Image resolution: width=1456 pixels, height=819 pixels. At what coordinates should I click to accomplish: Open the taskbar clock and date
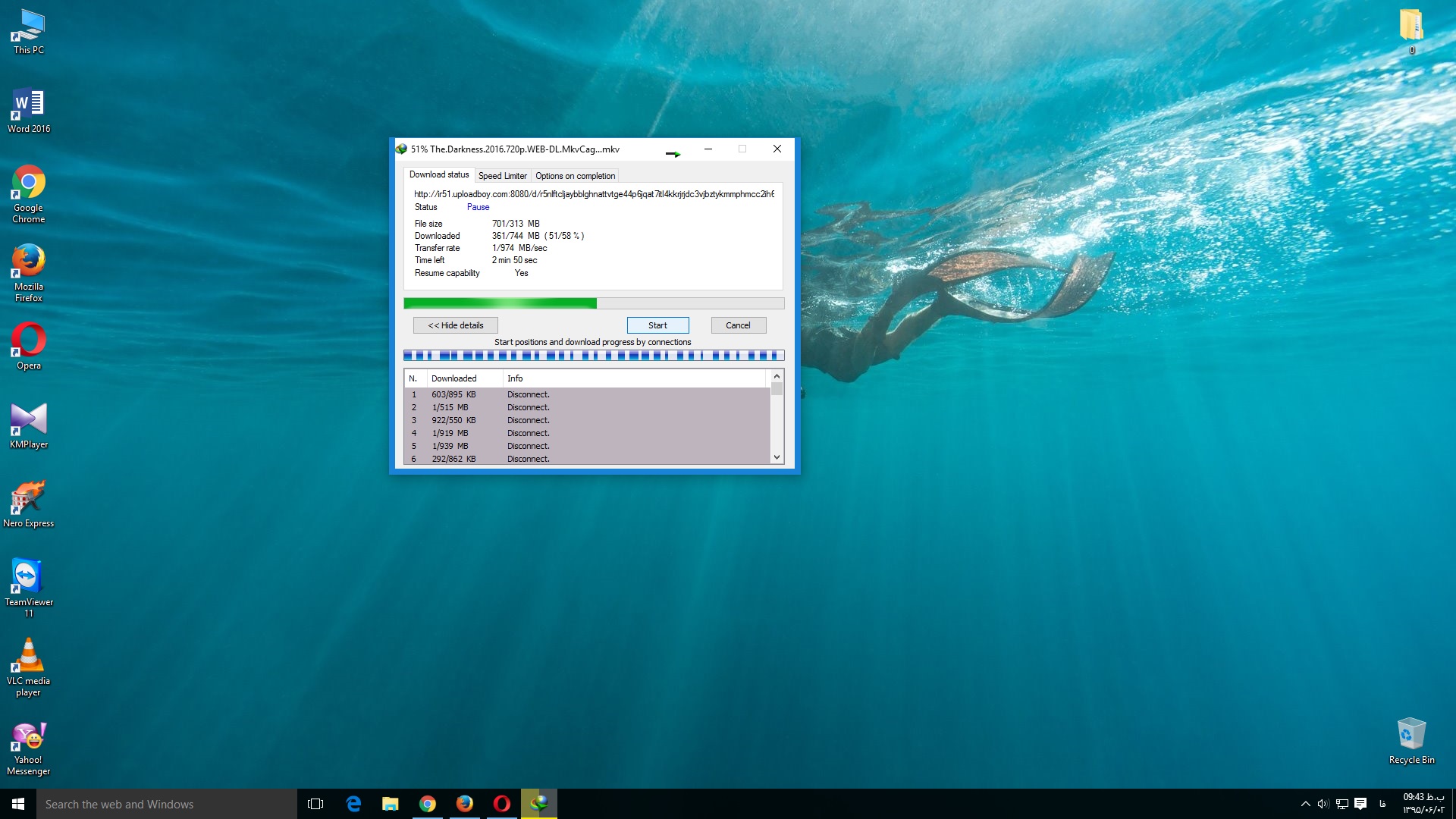[1423, 804]
